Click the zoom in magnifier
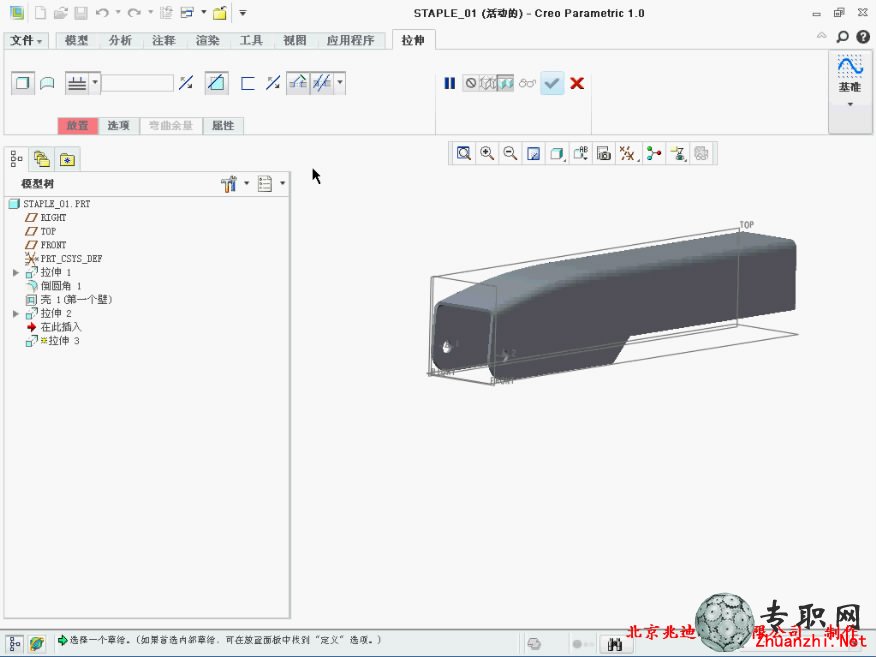This screenshot has height=657, width=876. [x=487, y=153]
